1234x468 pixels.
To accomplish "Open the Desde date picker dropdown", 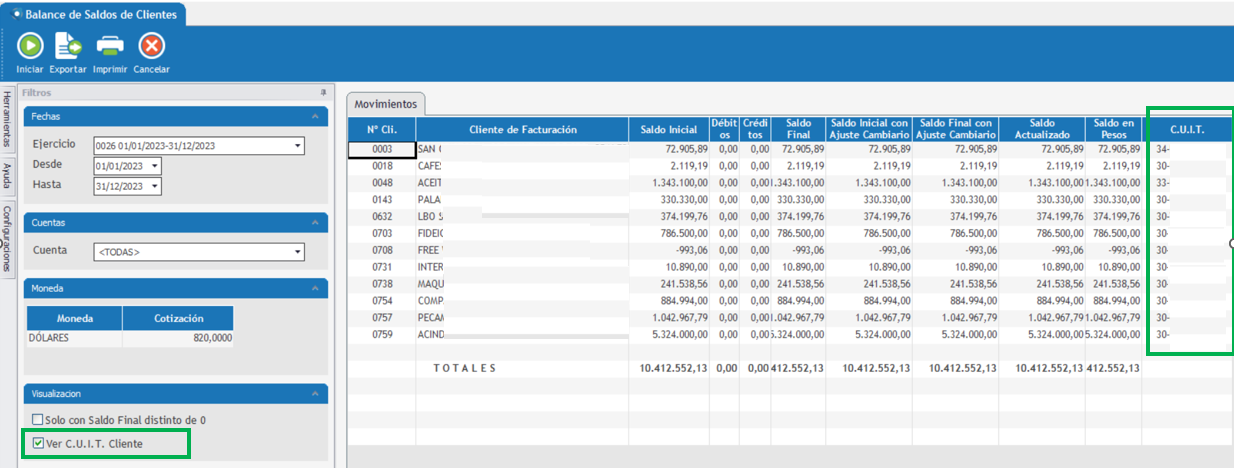I will (155, 166).
